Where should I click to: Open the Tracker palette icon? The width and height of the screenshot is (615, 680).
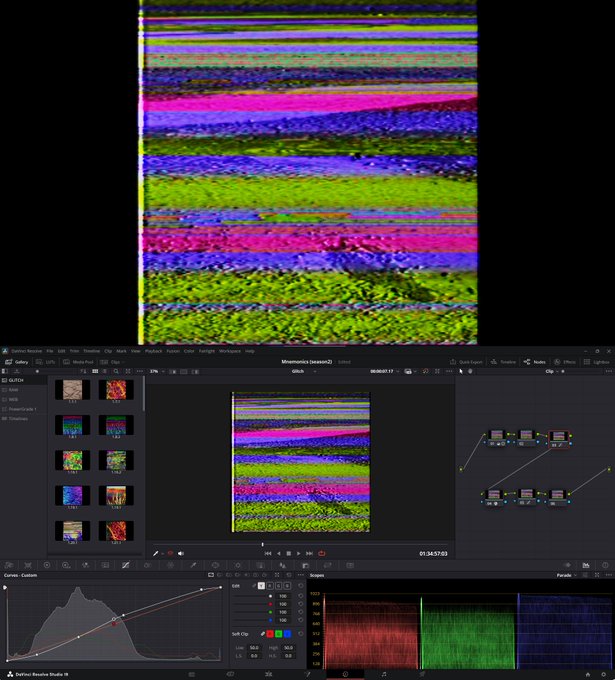tap(238, 565)
